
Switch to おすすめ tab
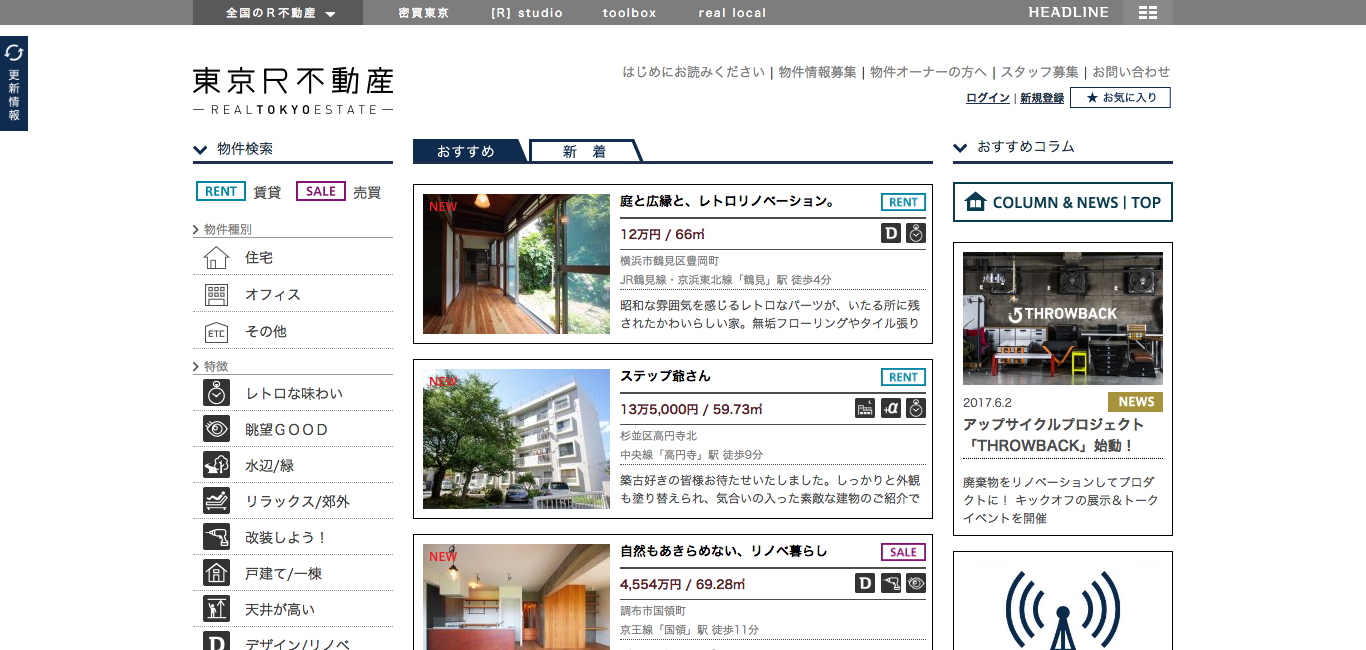click(x=467, y=151)
